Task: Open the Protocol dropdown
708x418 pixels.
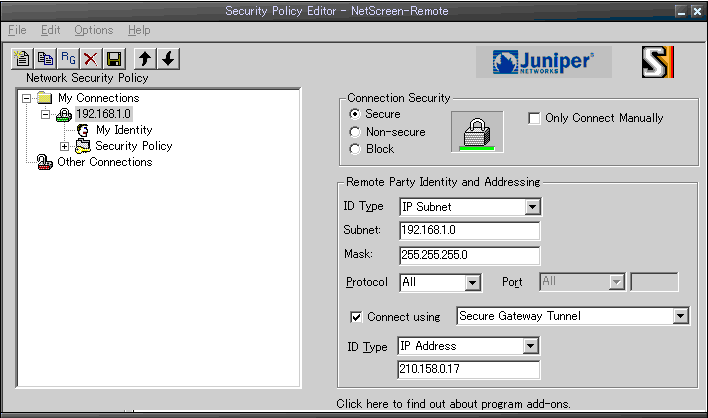Action: click(472, 283)
